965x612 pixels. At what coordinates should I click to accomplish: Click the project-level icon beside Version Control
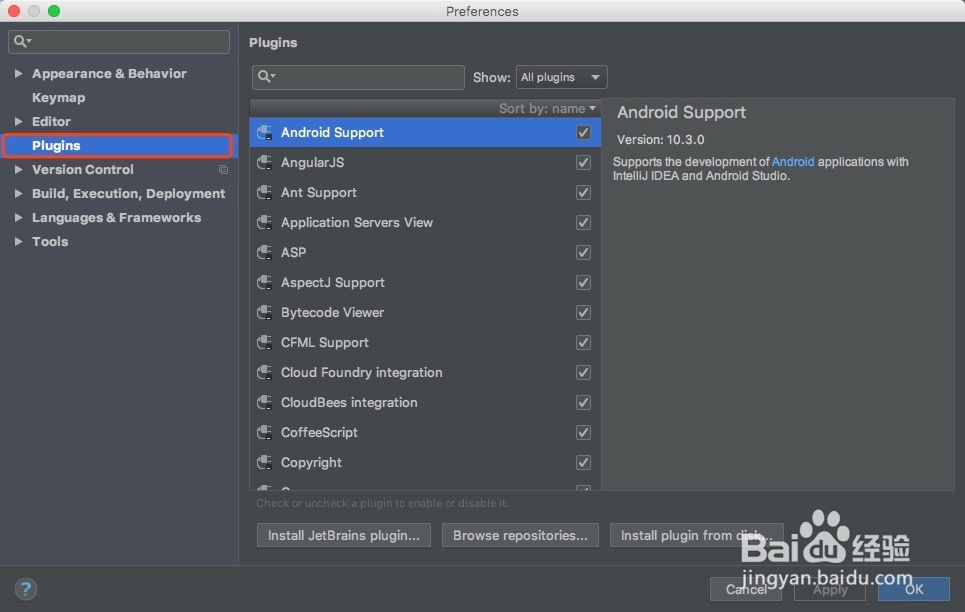(x=223, y=169)
